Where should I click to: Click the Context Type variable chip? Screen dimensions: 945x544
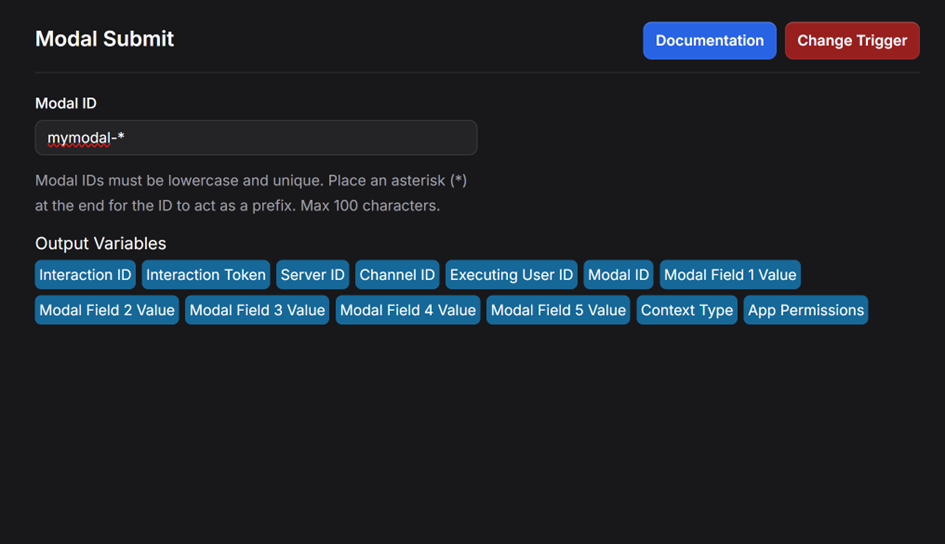pos(687,310)
